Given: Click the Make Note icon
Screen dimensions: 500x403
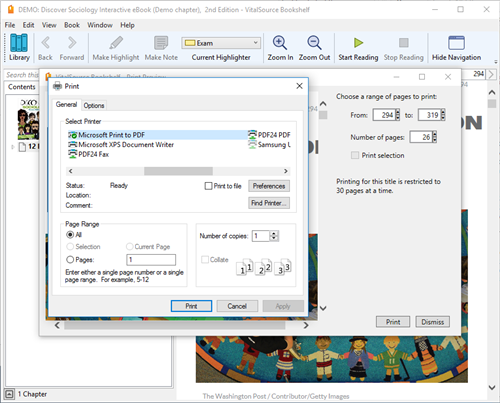Looking at the screenshot, I should point(161,43).
